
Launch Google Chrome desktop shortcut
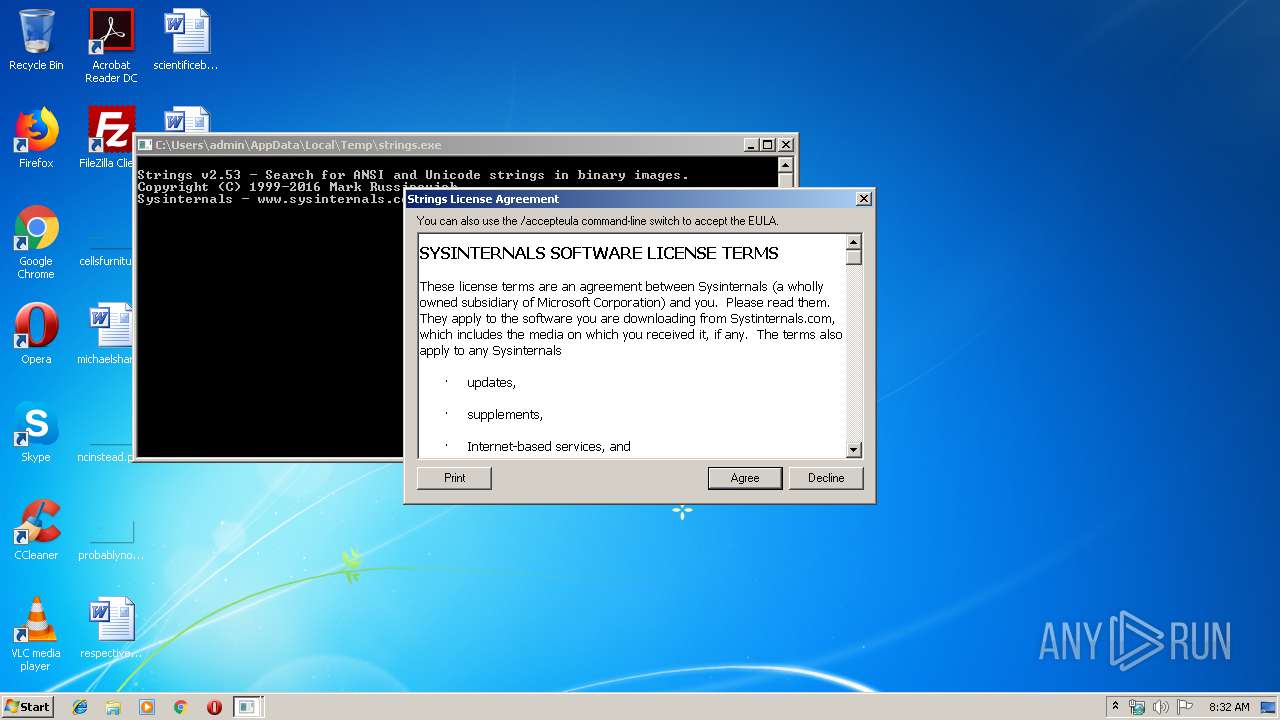pos(36,242)
